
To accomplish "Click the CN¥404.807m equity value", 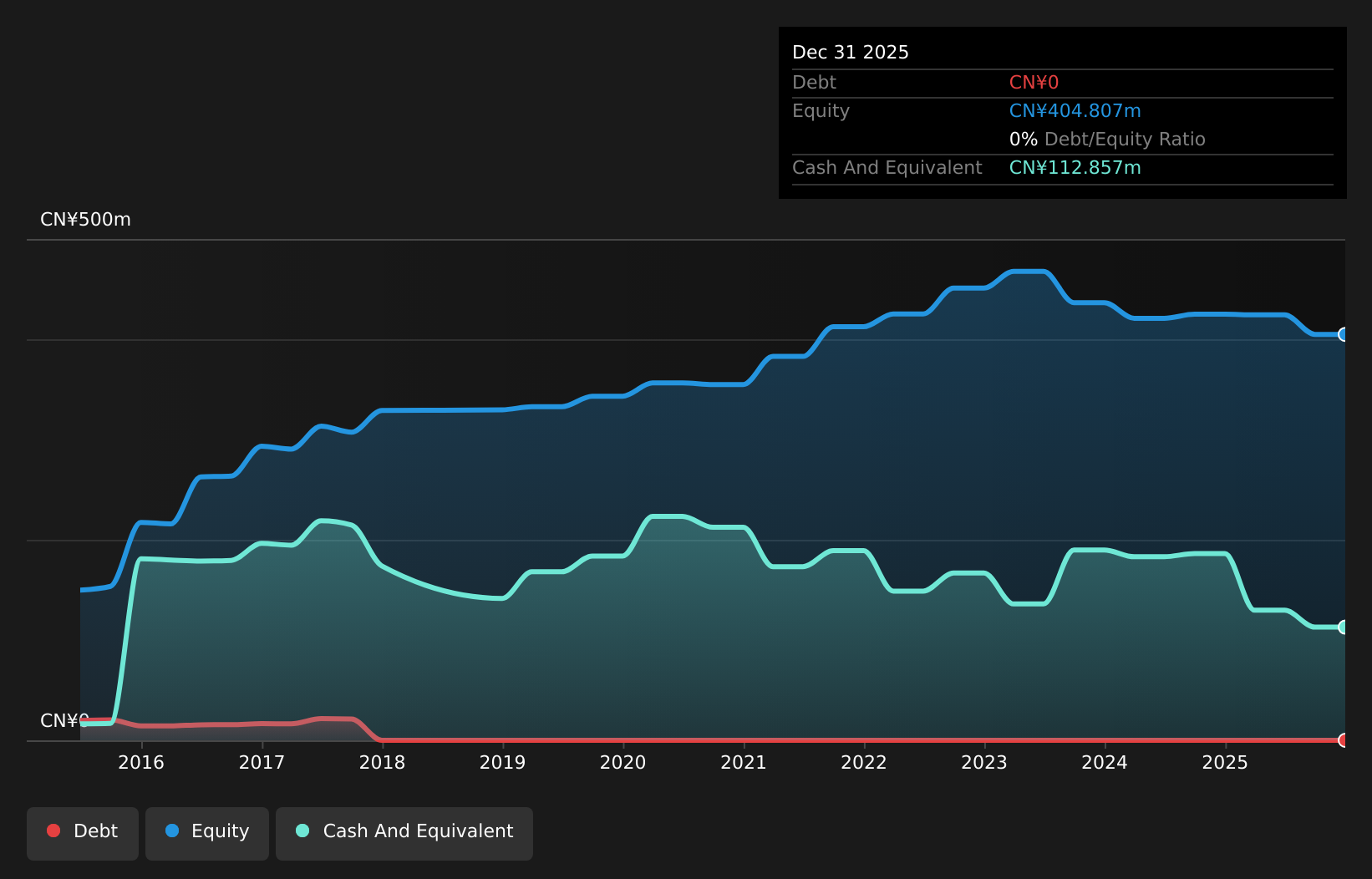I will point(1075,111).
